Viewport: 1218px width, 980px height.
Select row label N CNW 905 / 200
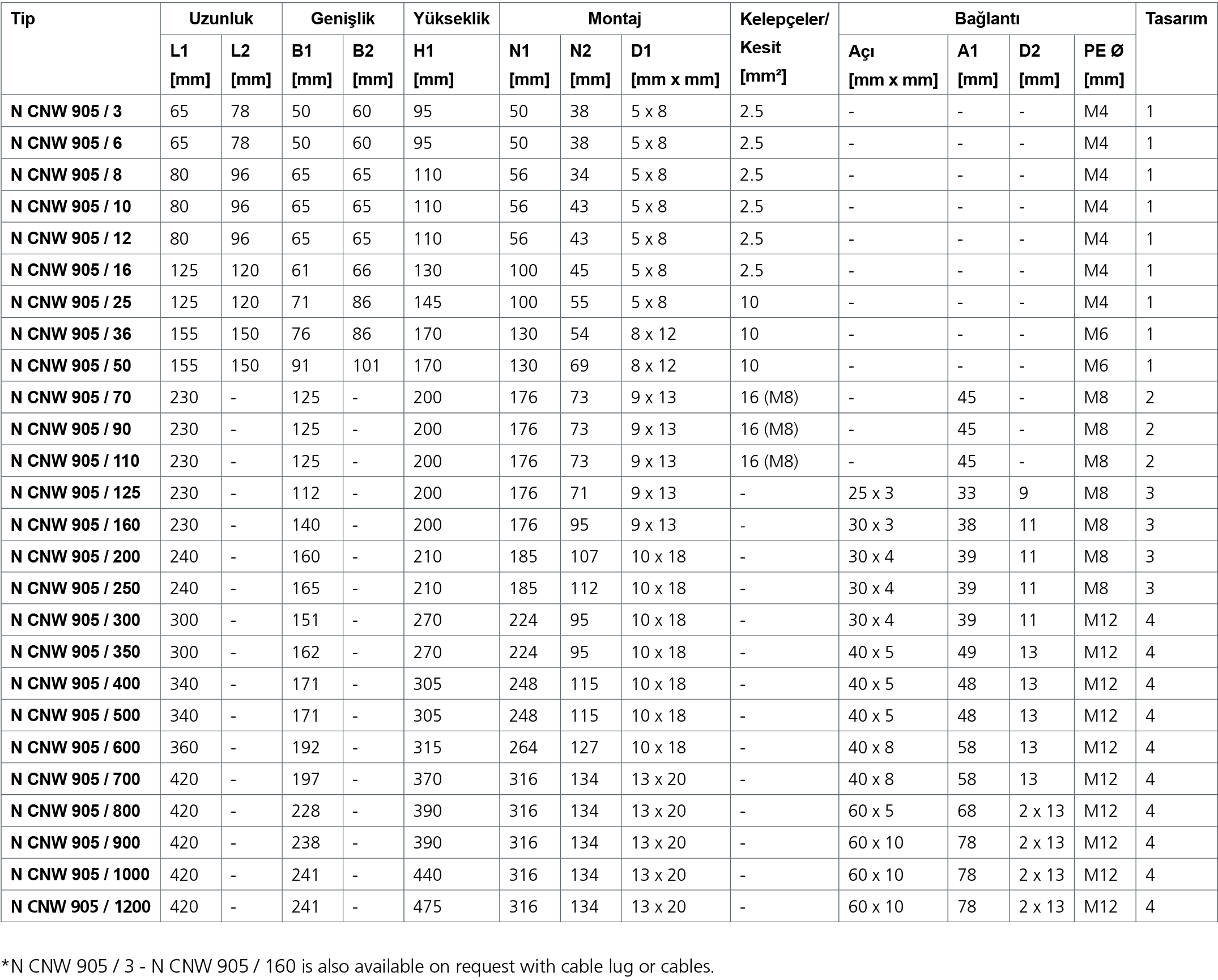(75, 556)
